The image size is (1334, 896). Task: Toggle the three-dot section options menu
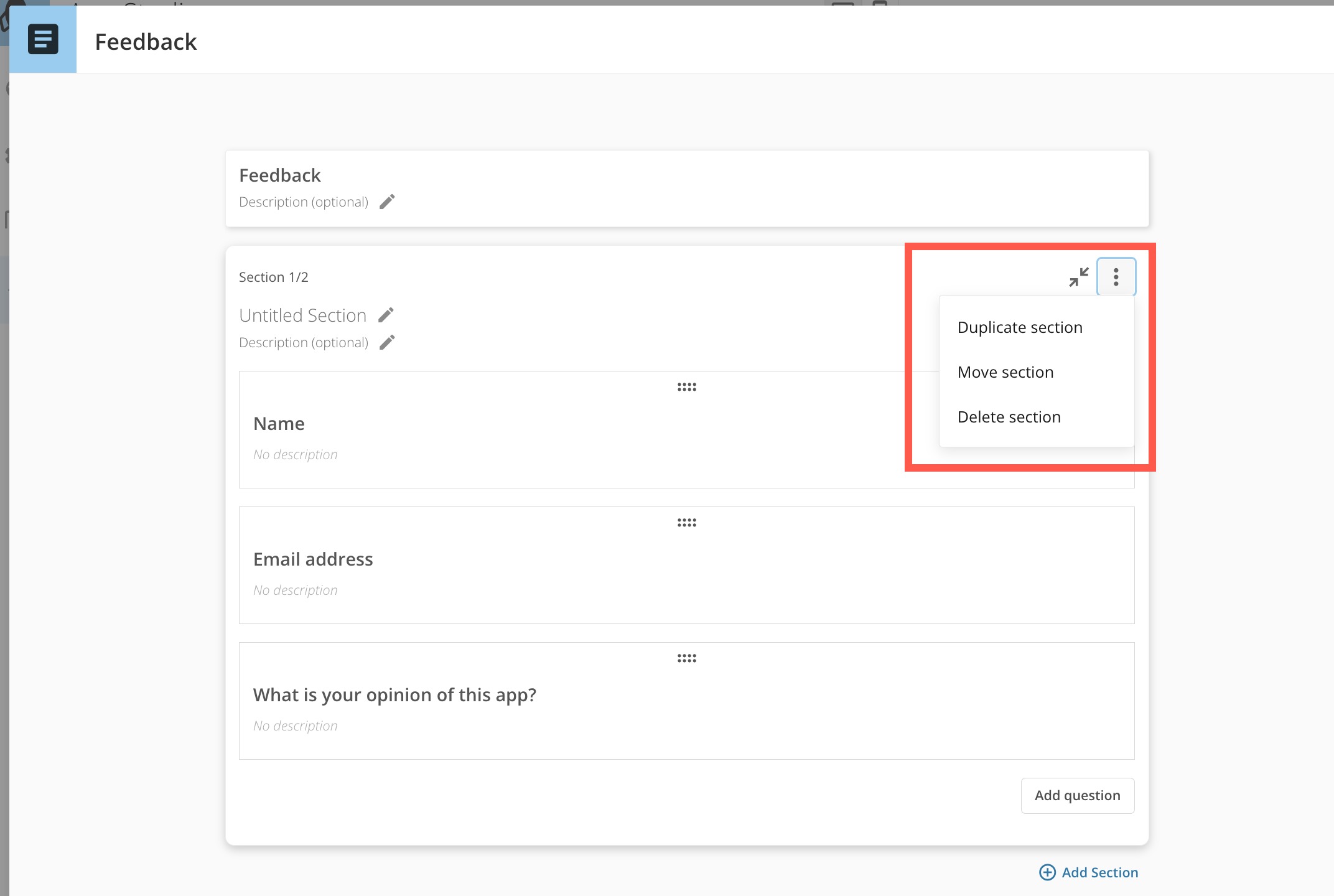tap(1116, 277)
